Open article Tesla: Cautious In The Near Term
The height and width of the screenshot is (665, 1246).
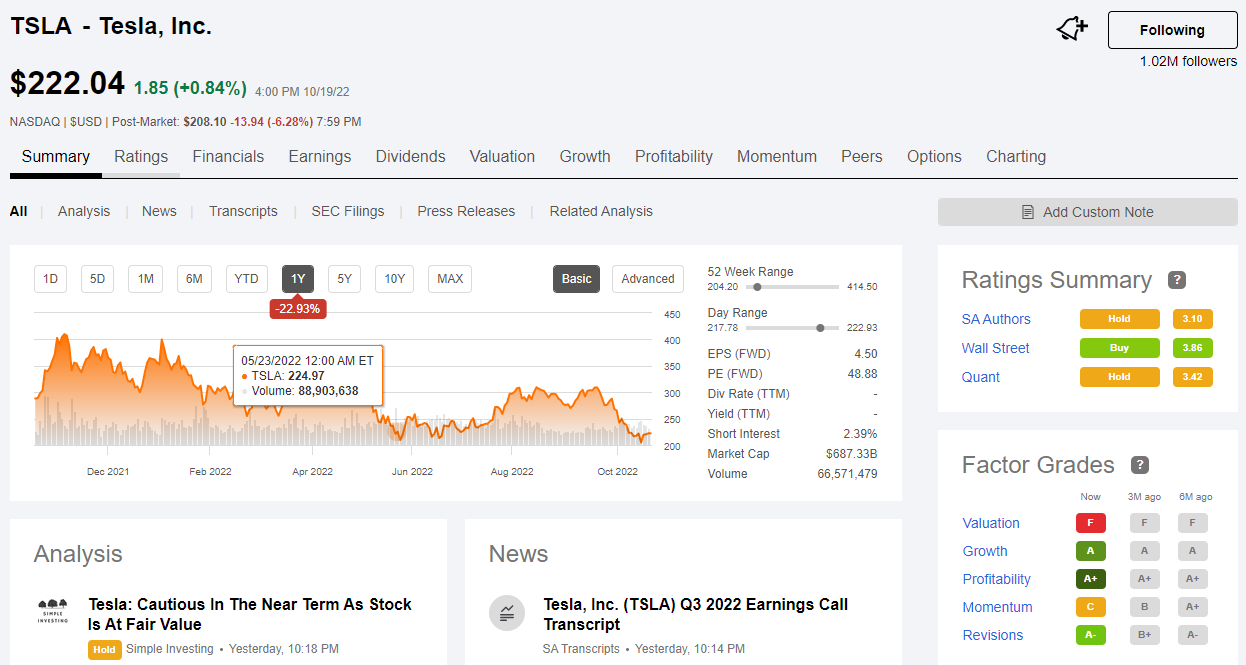(250, 614)
